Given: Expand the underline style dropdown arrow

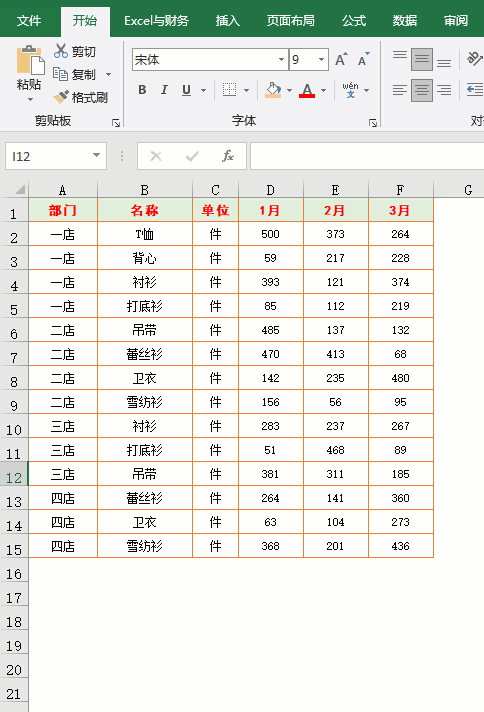Looking at the screenshot, I should (203, 90).
